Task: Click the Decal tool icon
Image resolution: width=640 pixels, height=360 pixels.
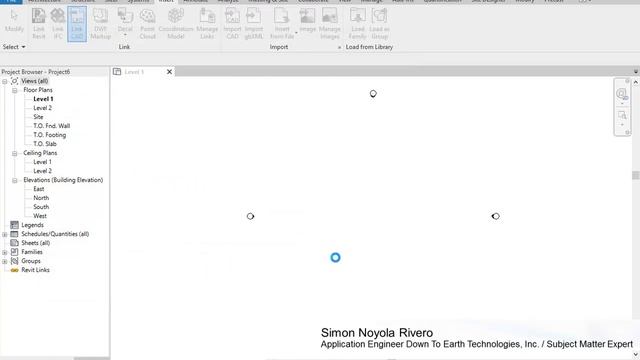Action: coord(125,16)
